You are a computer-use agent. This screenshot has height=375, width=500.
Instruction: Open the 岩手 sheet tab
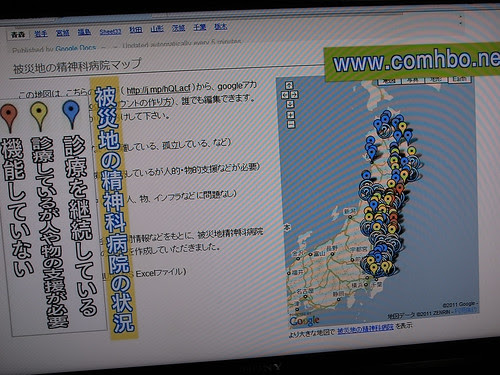pyautogui.click(x=41, y=33)
